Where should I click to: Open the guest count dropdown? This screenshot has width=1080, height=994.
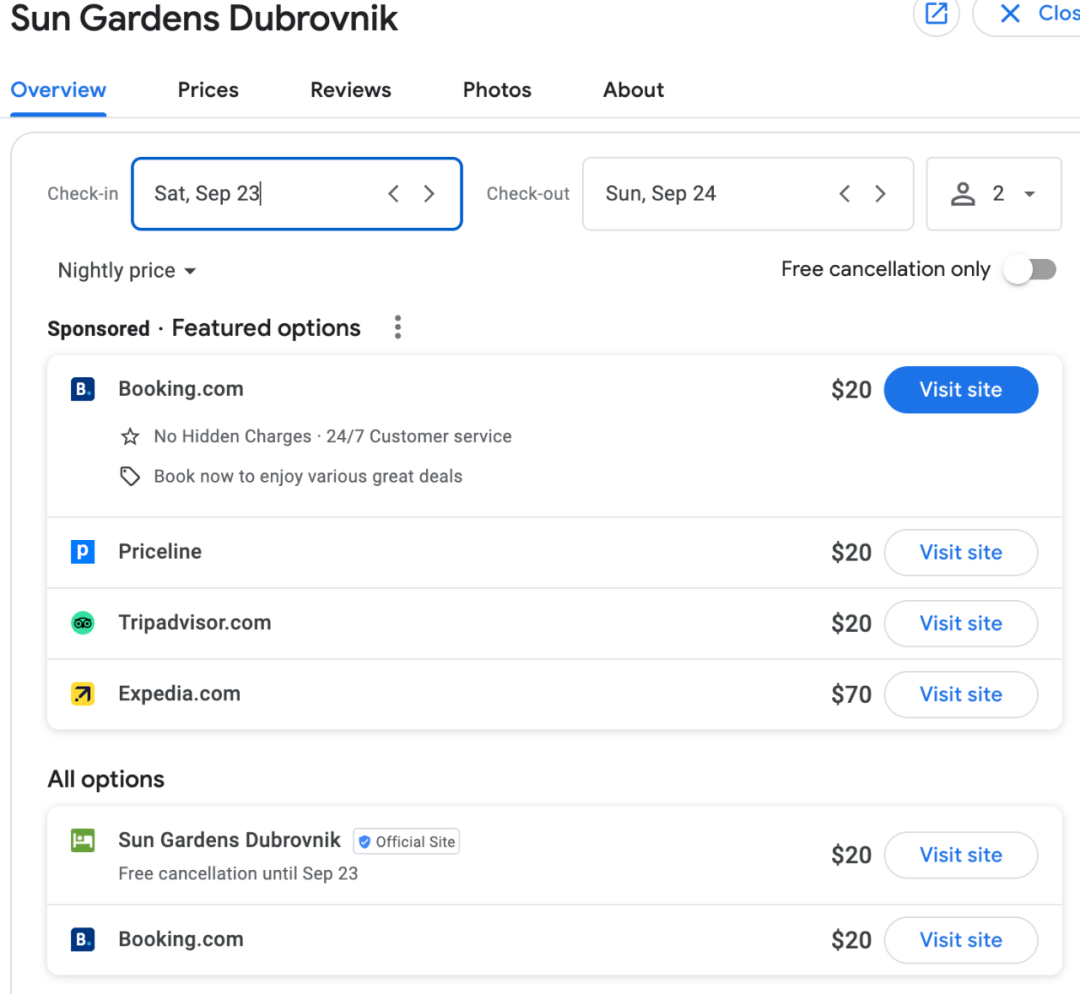click(993, 194)
